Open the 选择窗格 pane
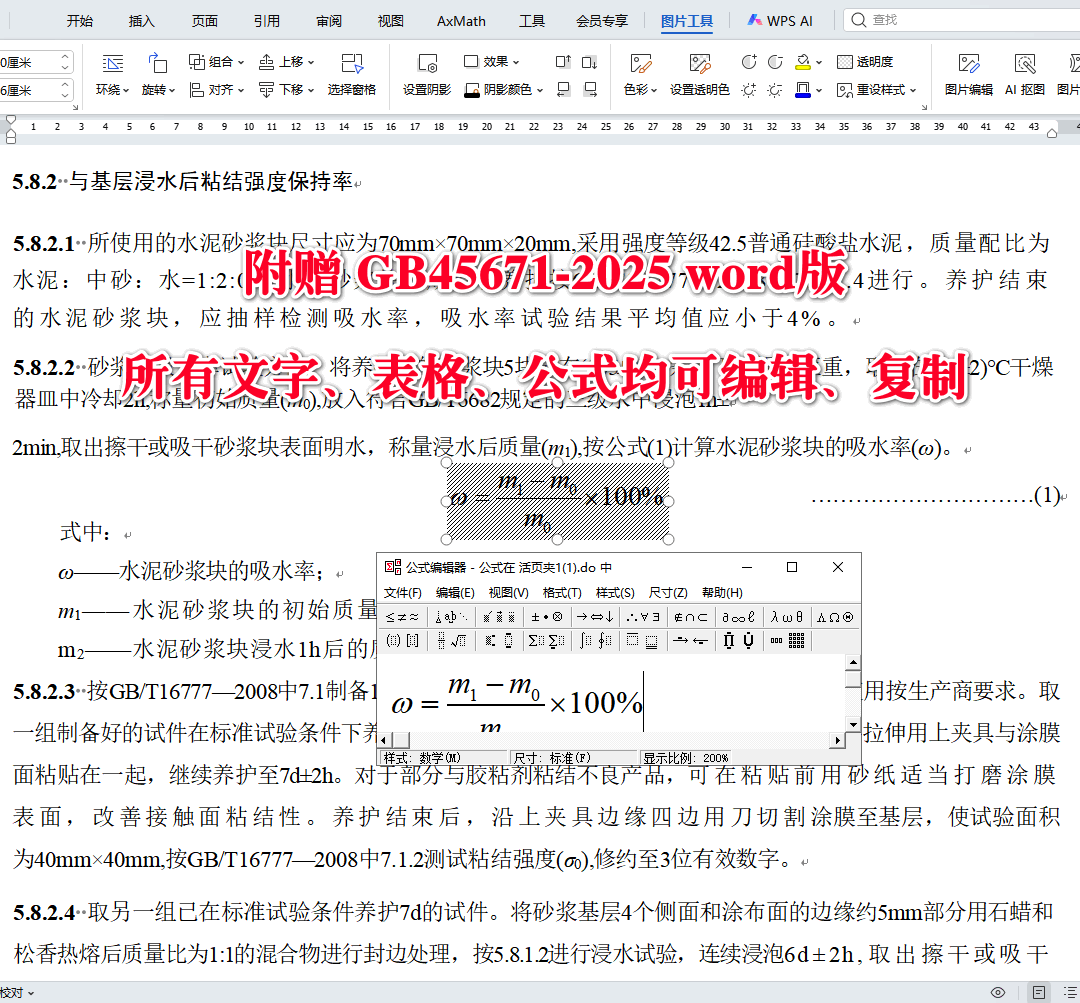1080x1003 pixels. (351, 72)
